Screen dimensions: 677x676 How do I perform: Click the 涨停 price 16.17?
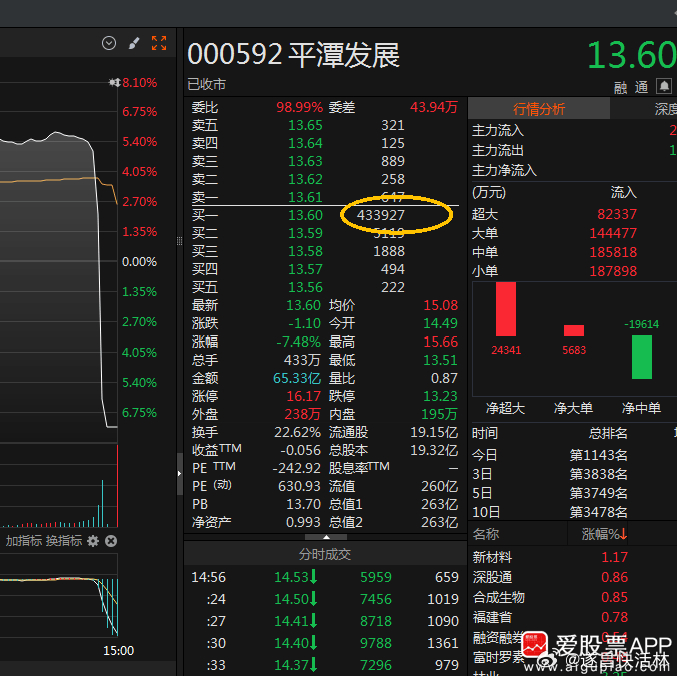[x=304, y=396]
